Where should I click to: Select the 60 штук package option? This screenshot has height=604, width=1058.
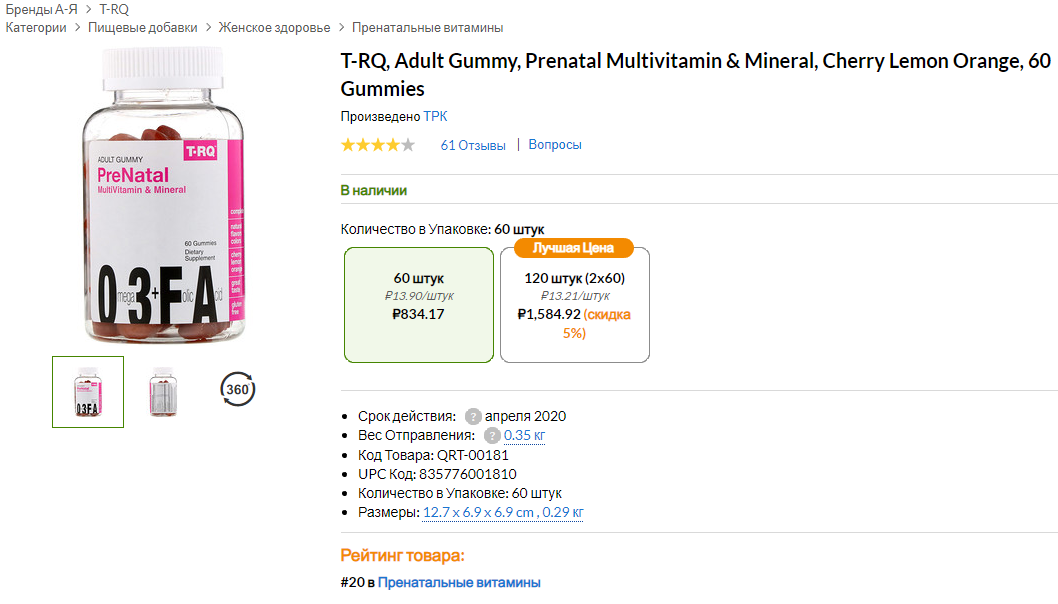[419, 304]
